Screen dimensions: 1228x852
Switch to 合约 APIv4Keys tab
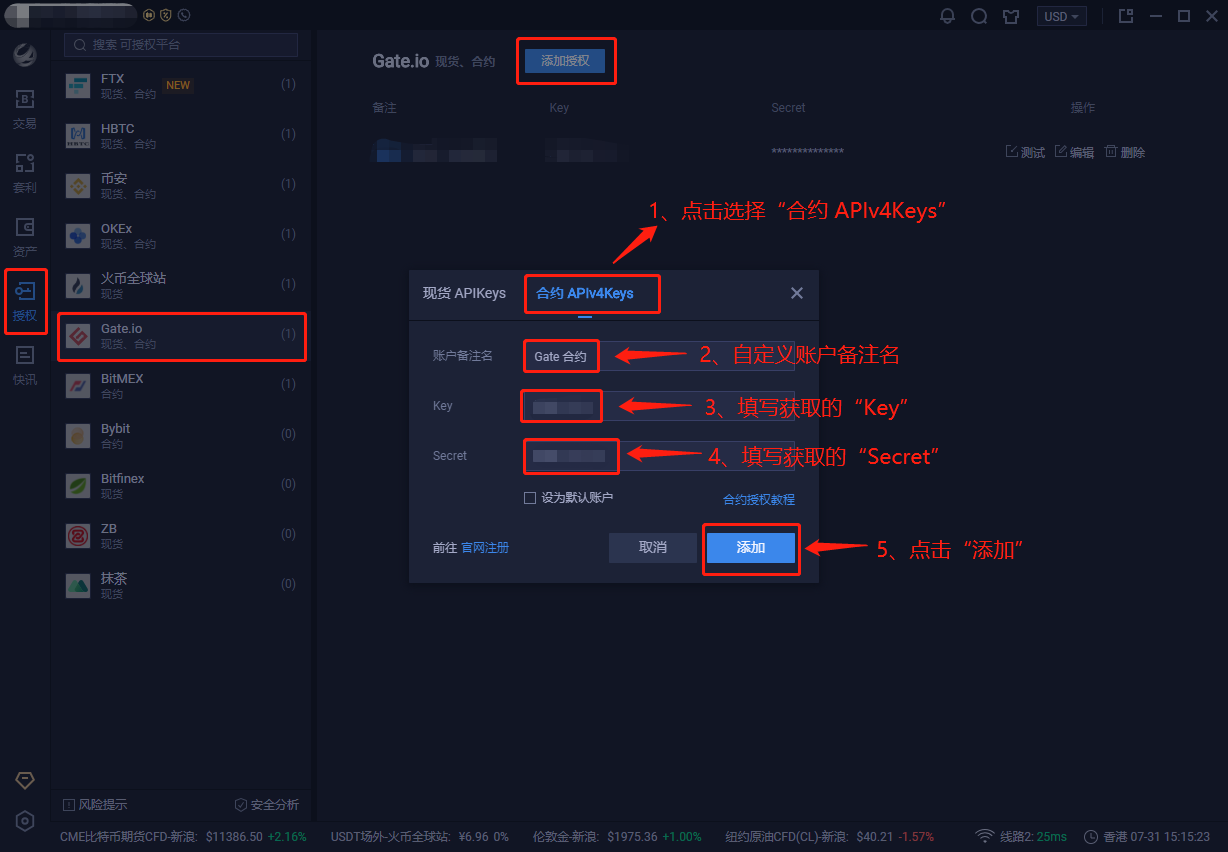[585, 294]
